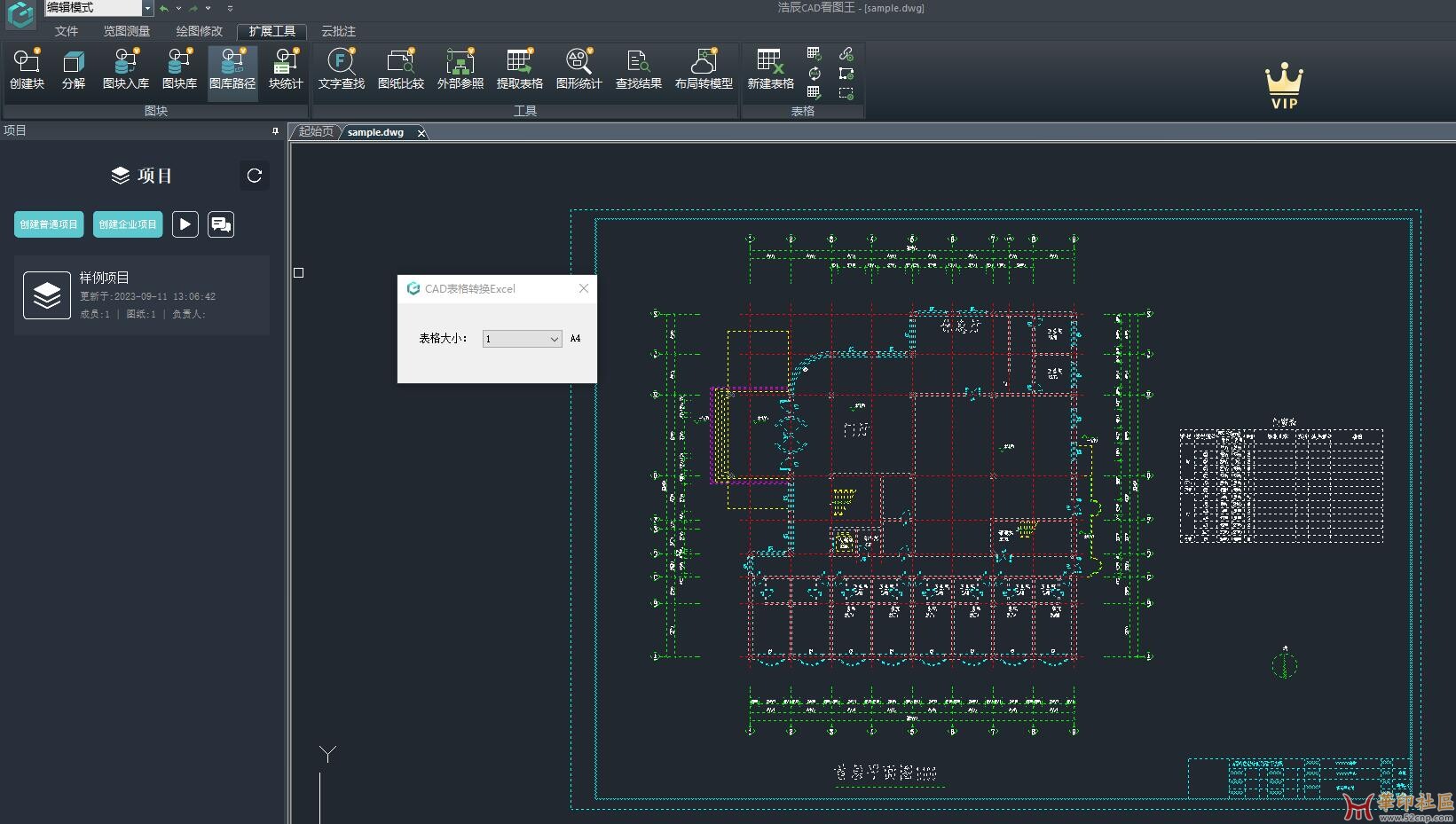Screen dimensions: 1456x824
Task: Open the sample.dwg document tab
Action: tap(376, 131)
